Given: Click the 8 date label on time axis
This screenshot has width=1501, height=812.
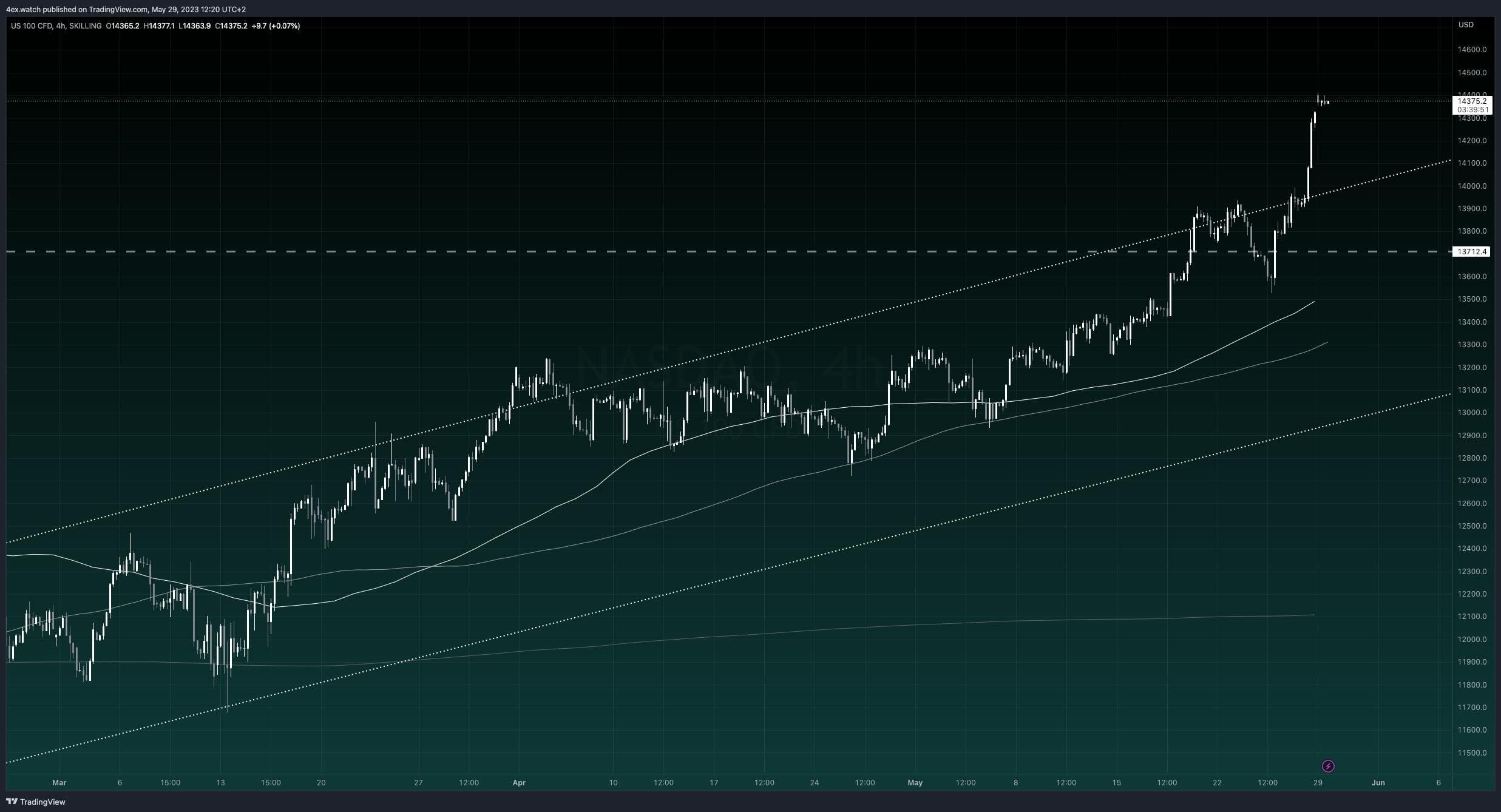Looking at the screenshot, I should coord(1015,783).
